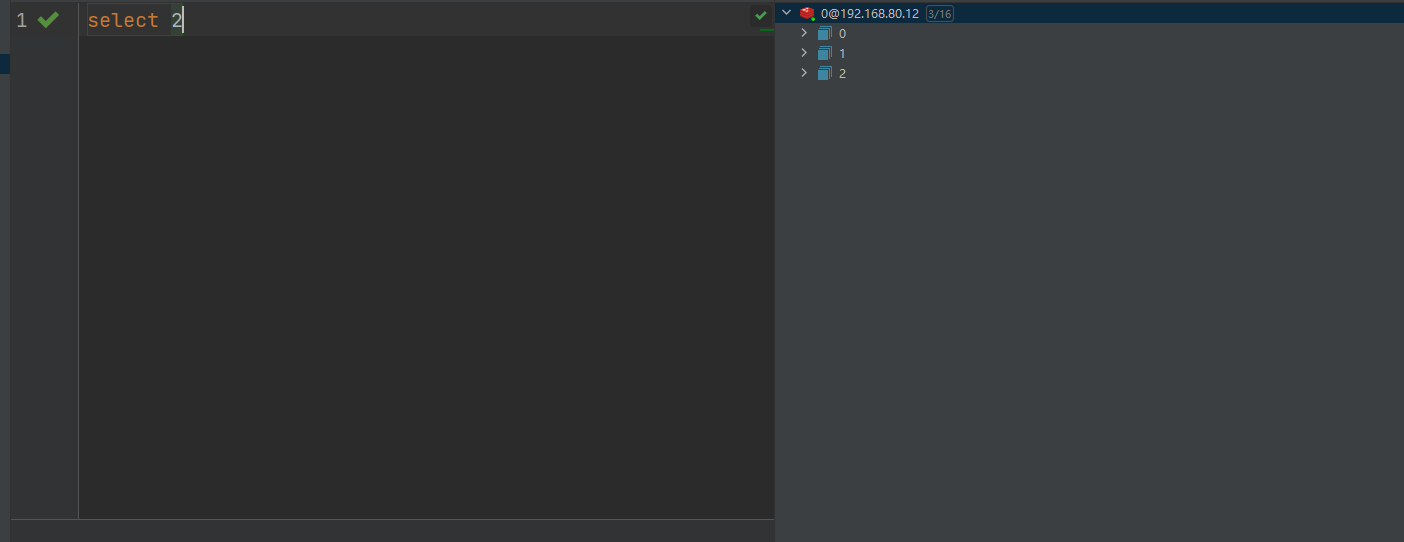Image resolution: width=1404 pixels, height=542 pixels.
Task: Expand database 2 in the tree
Action: click(x=804, y=73)
